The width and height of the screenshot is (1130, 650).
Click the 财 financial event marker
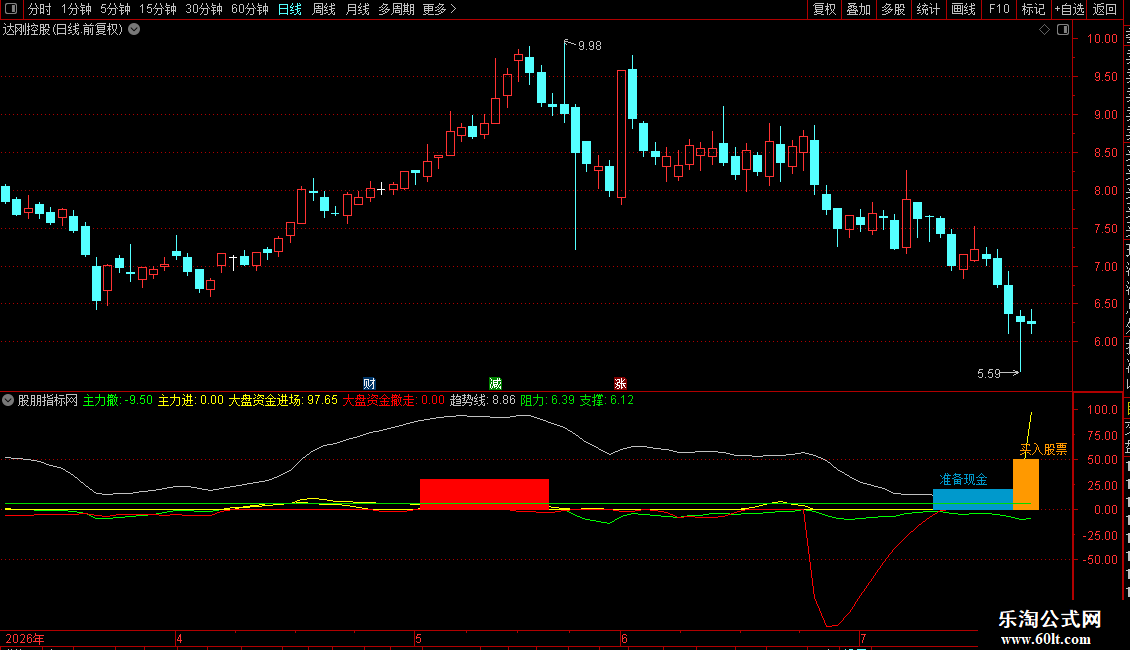click(370, 383)
